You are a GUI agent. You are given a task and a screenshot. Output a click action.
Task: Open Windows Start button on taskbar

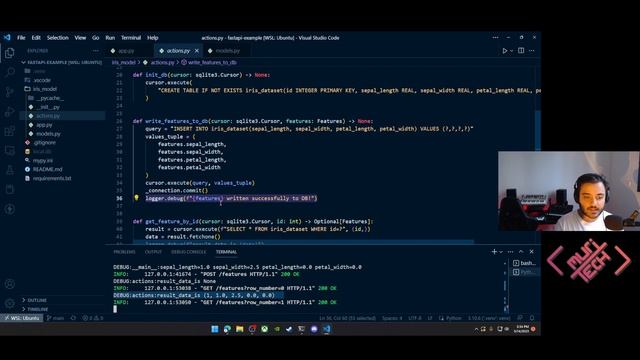click(x=215, y=329)
